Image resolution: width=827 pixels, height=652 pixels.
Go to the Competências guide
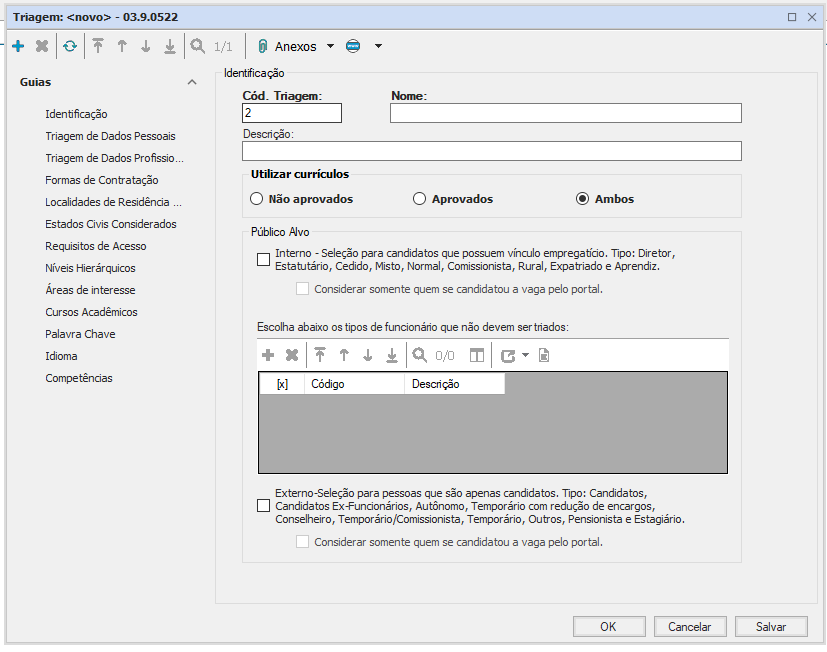[79, 378]
